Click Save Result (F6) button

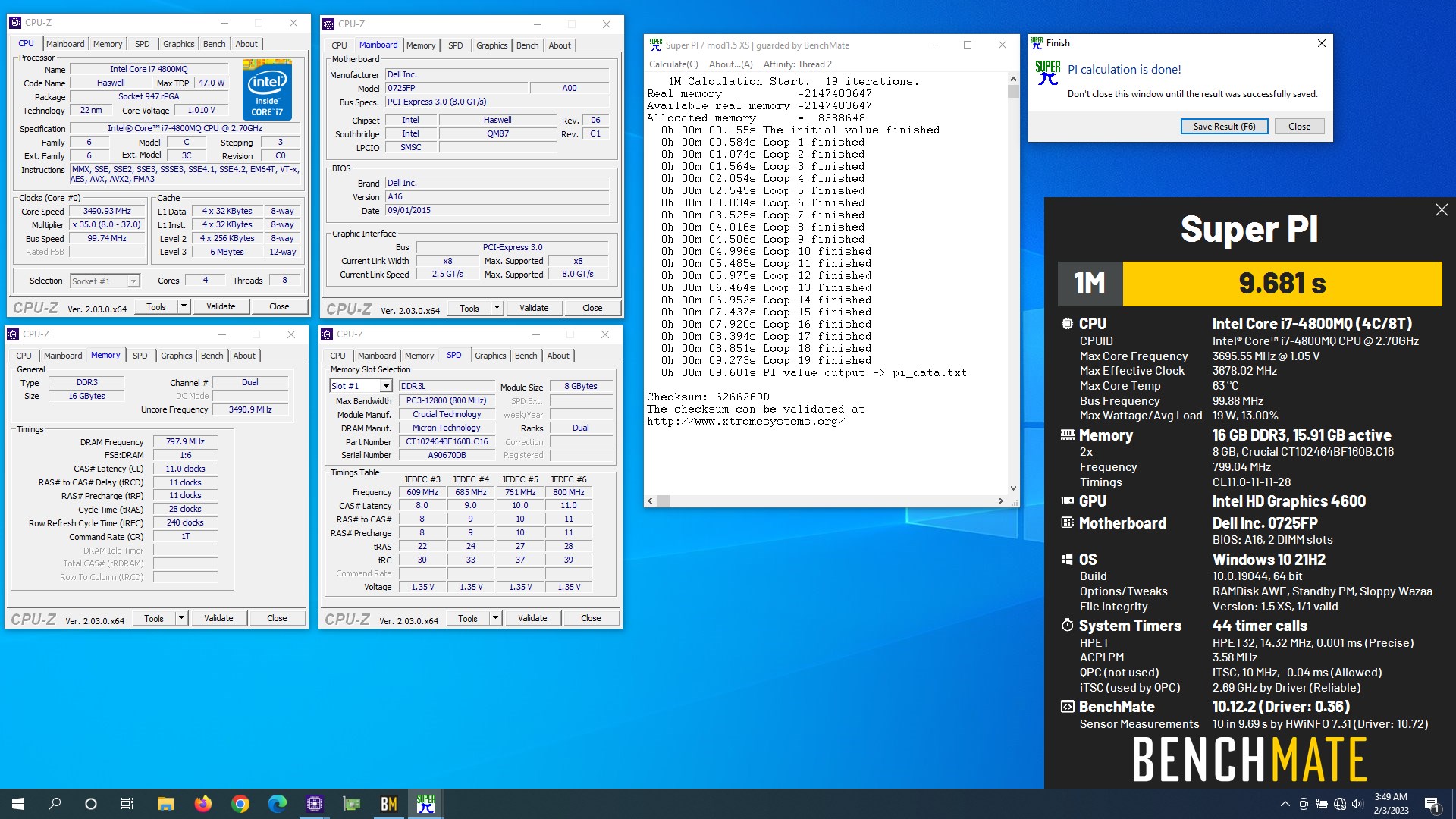(x=1224, y=127)
